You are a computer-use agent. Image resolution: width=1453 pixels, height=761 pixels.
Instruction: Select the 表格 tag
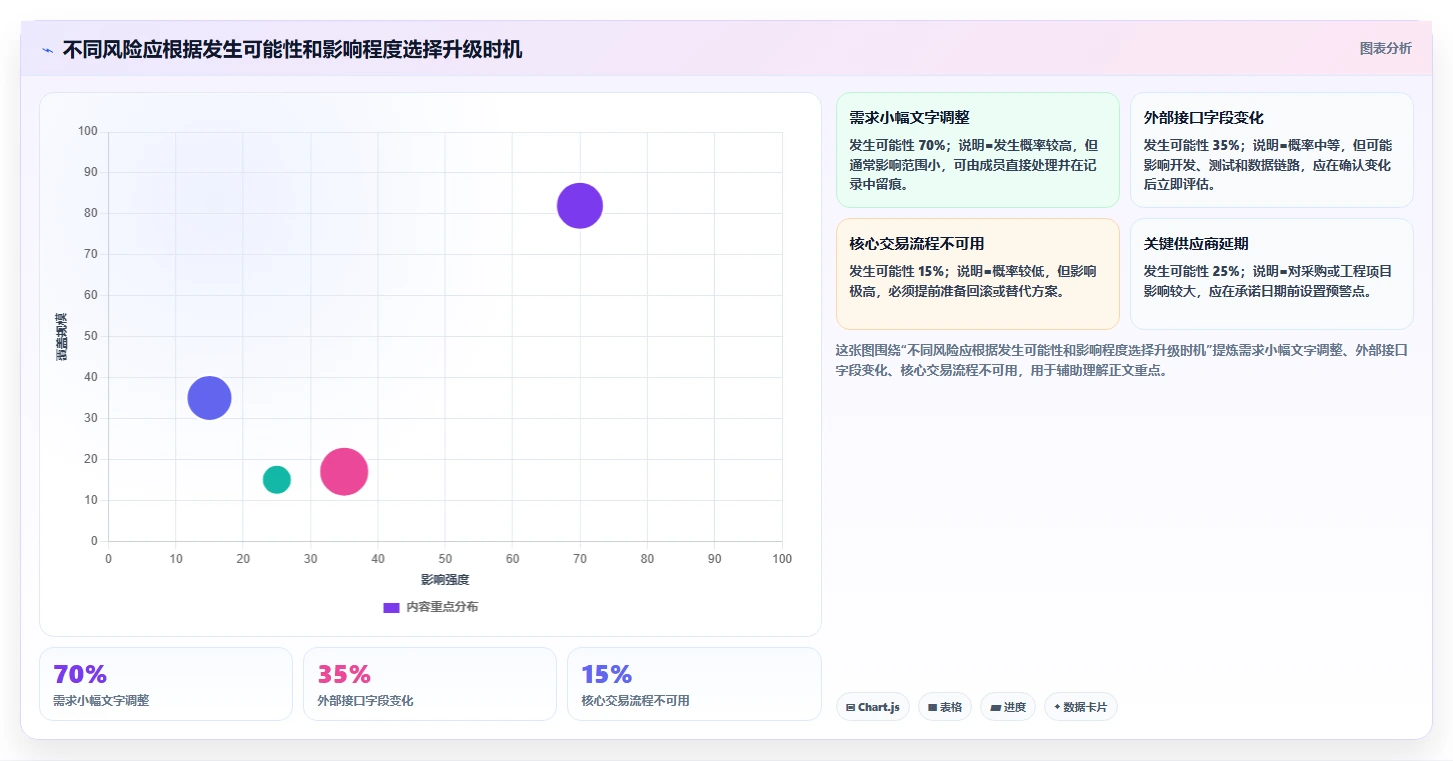[x=944, y=707]
